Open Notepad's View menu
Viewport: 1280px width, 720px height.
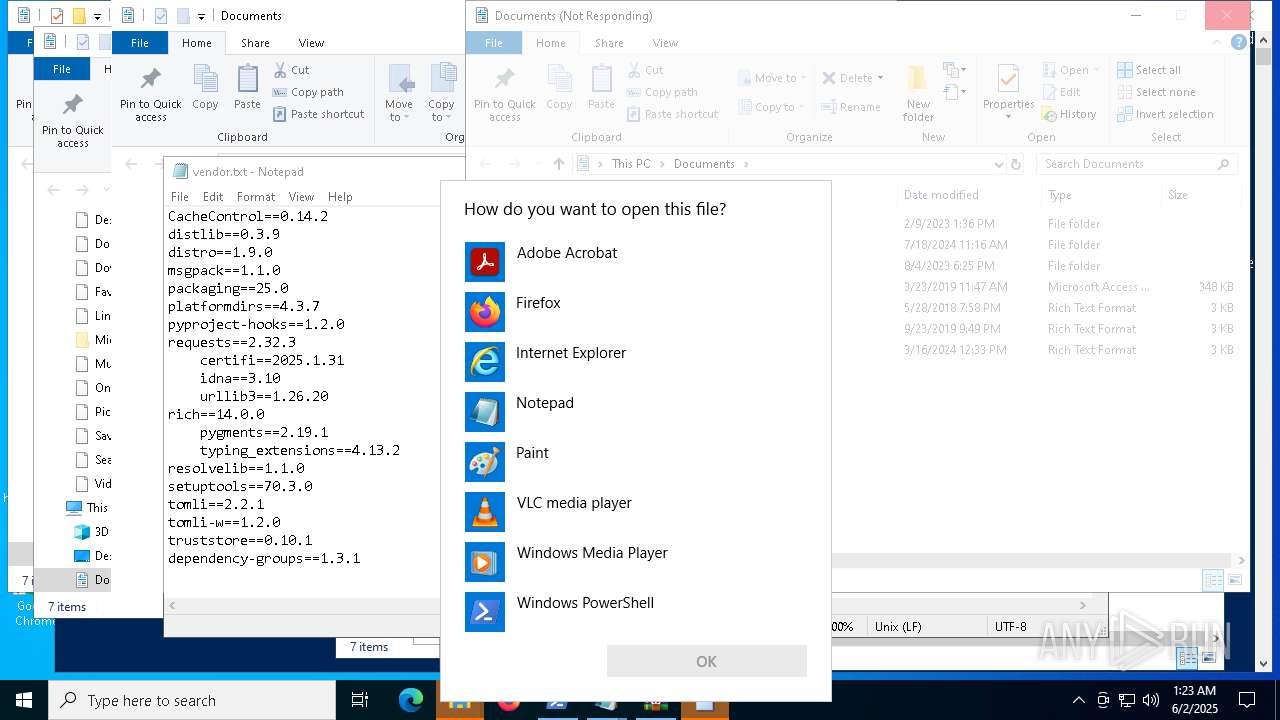pos(301,197)
